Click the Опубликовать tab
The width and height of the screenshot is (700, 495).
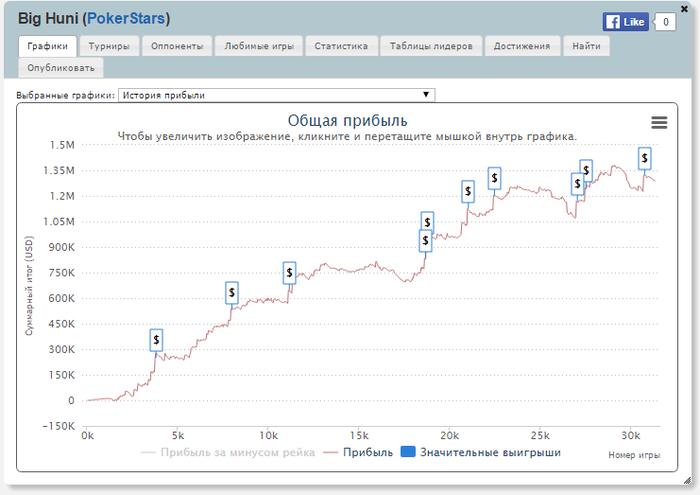61,68
